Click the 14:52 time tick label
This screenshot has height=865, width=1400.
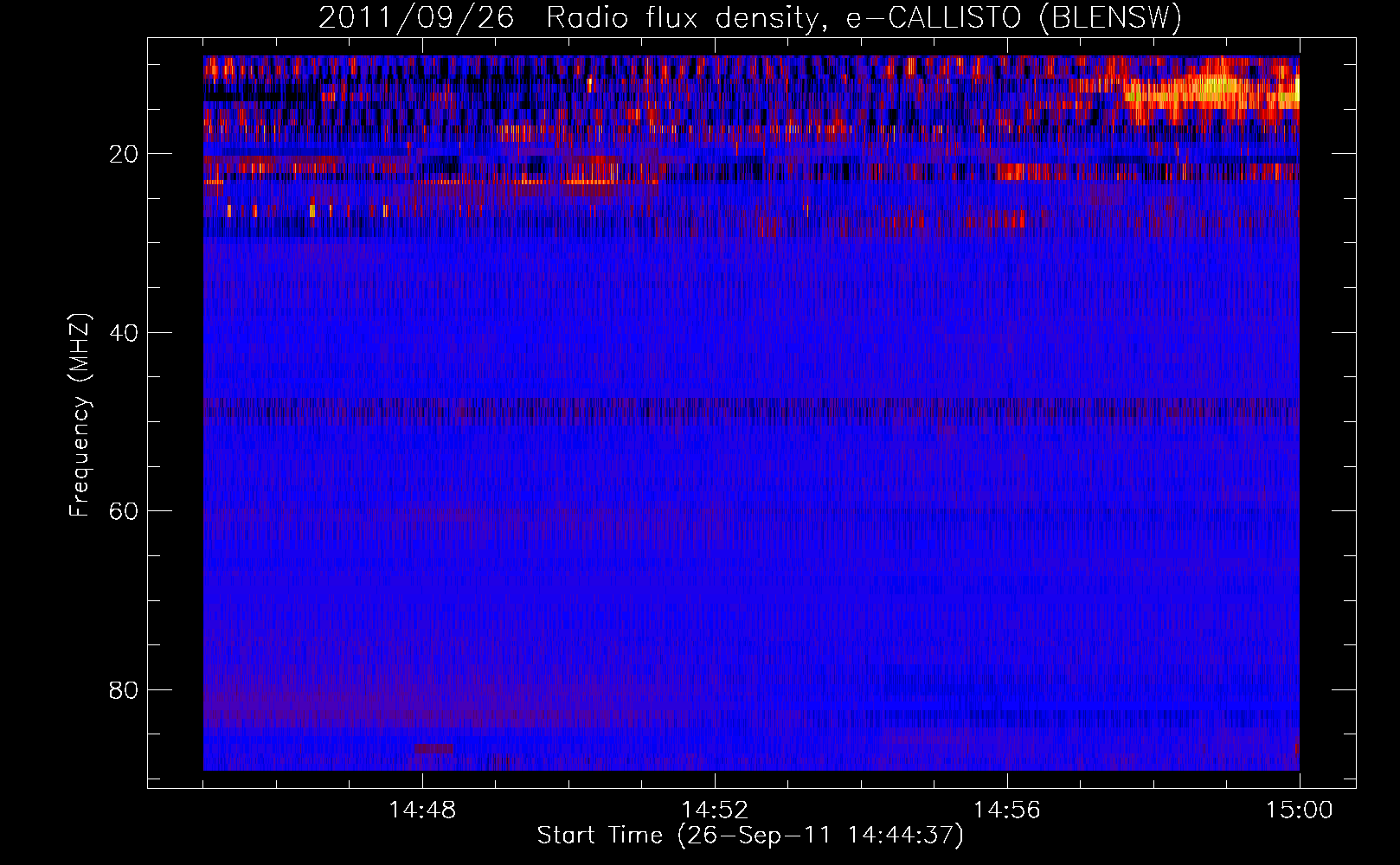tap(715, 811)
